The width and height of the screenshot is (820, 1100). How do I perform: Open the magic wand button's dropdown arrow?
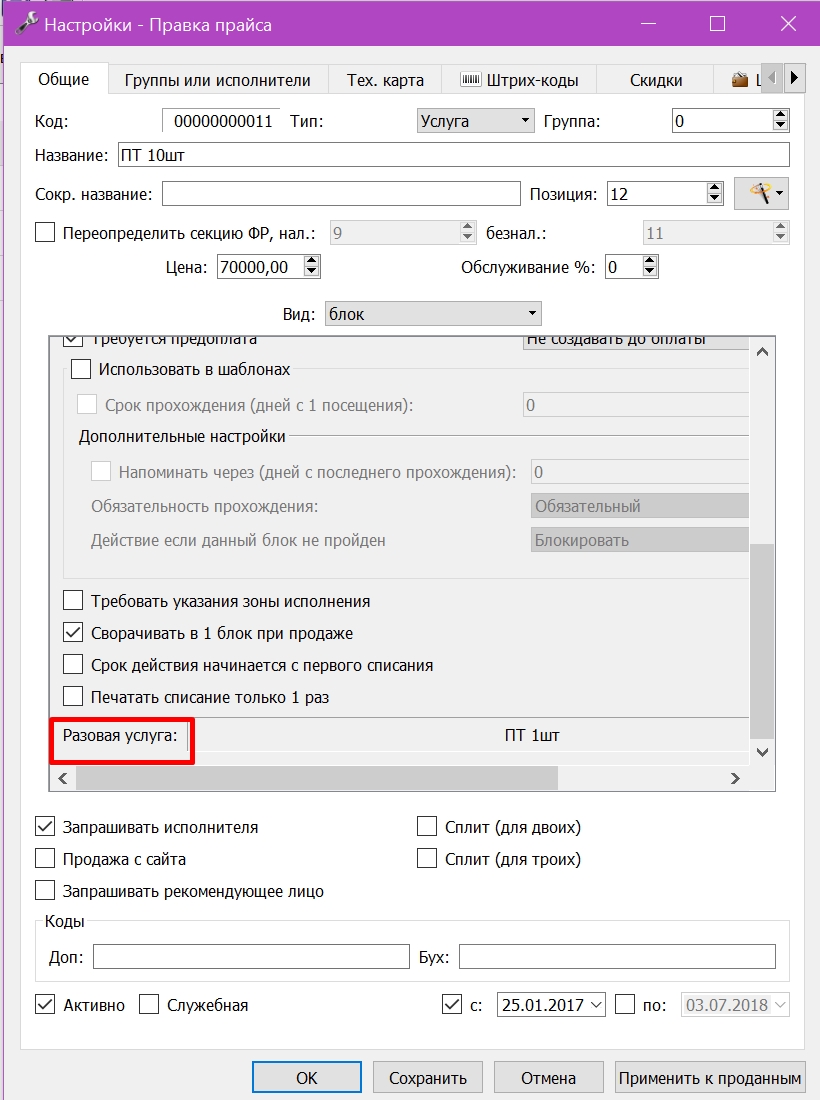point(780,194)
